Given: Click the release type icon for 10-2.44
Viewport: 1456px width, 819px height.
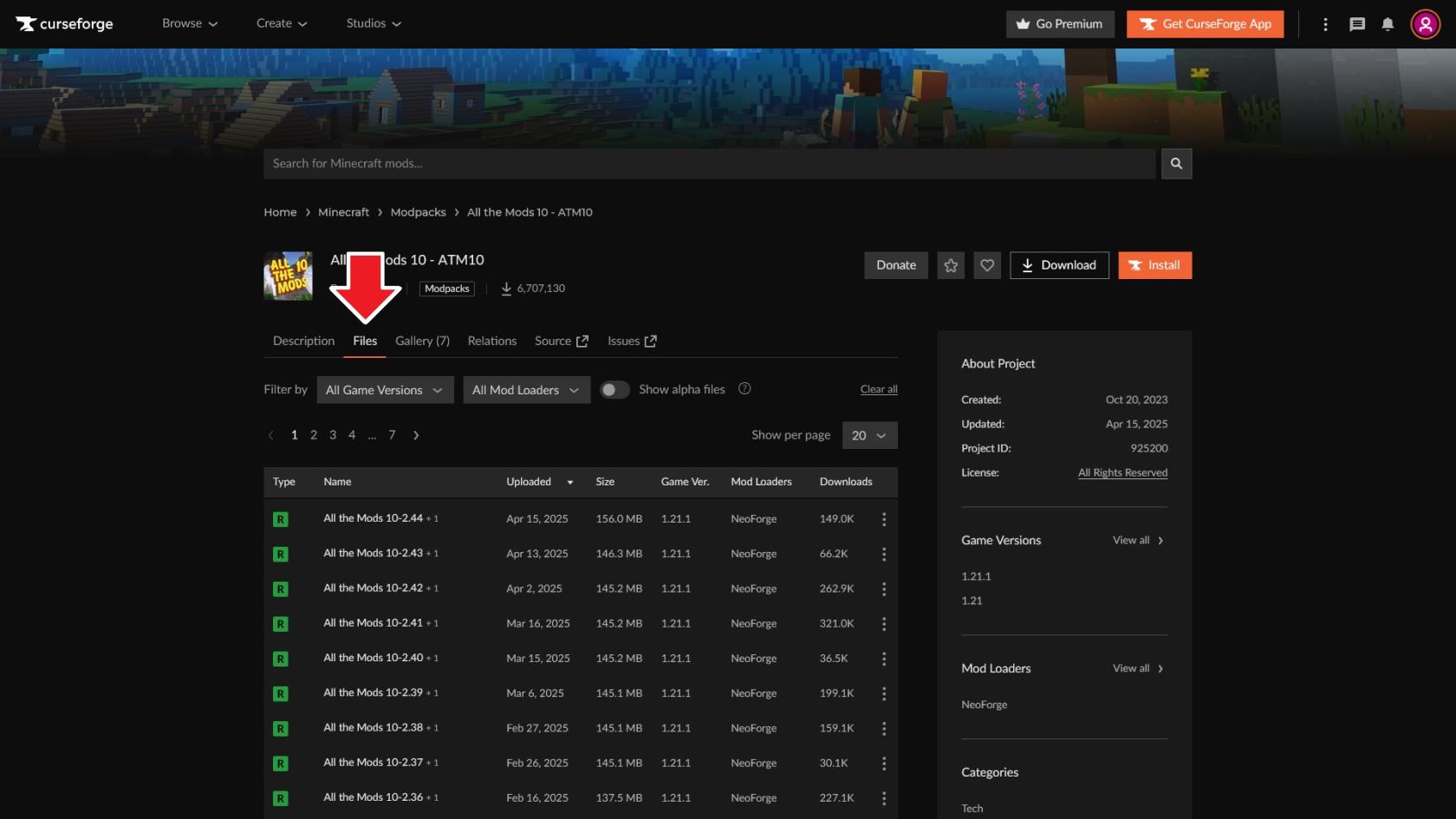Looking at the screenshot, I should tap(281, 519).
